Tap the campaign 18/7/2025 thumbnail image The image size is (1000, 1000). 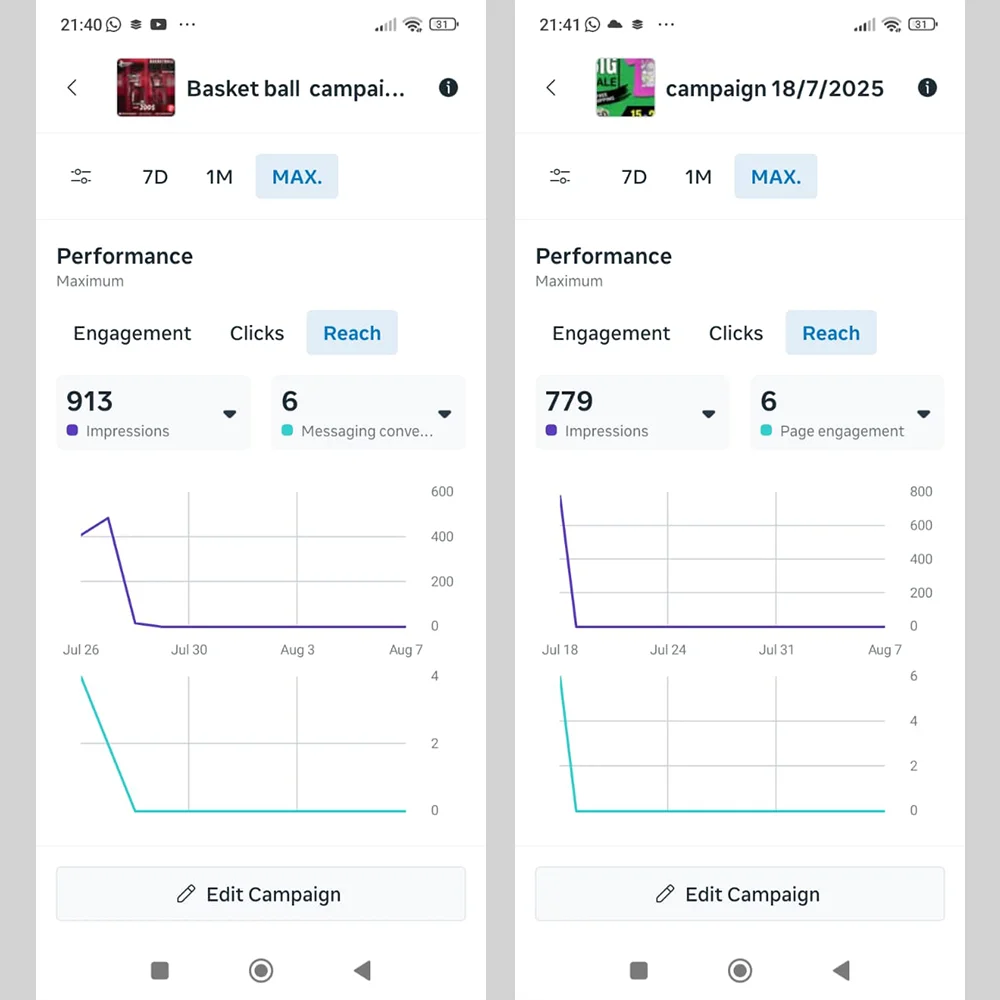[x=625, y=88]
